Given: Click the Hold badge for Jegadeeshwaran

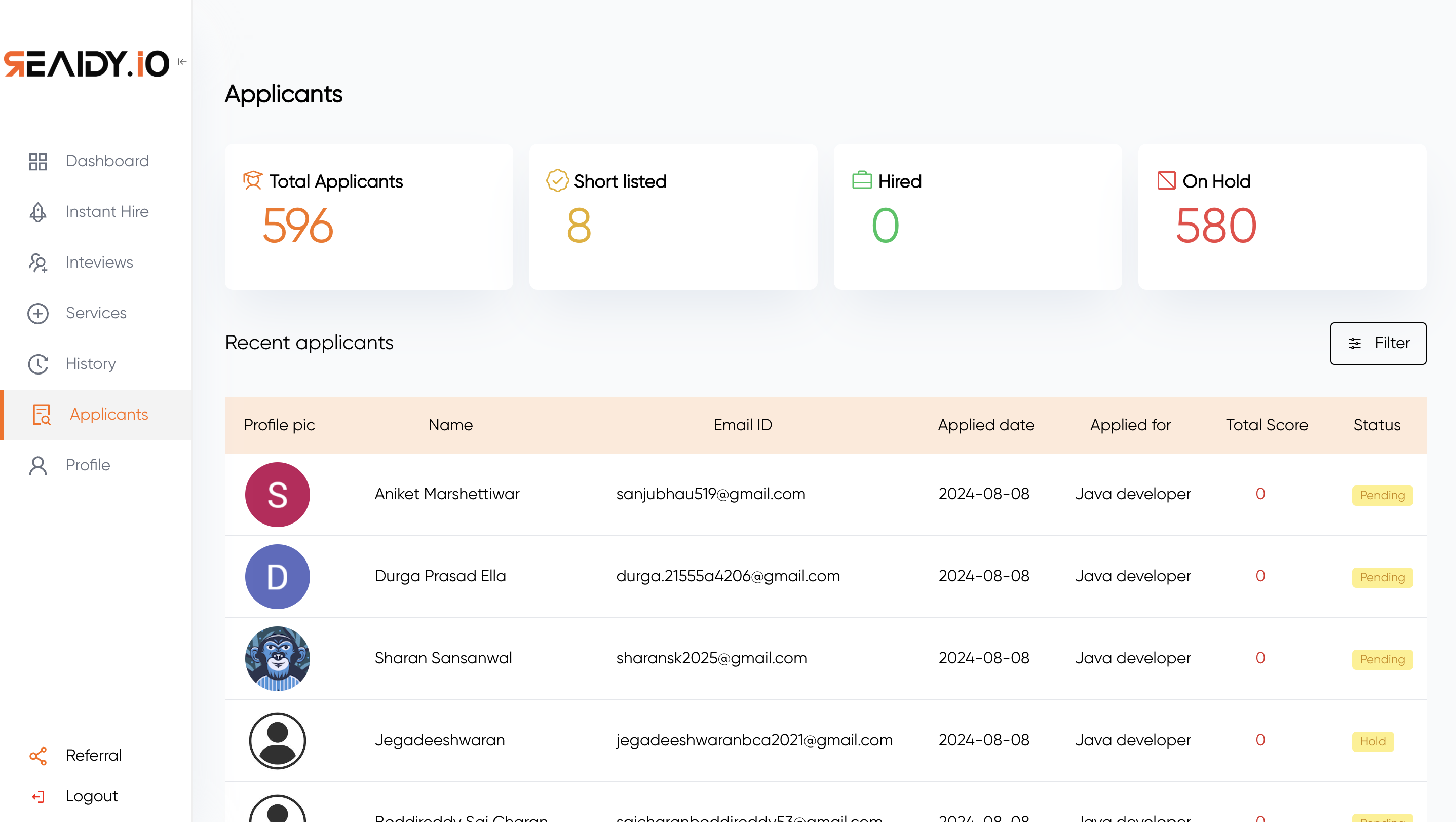Looking at the screenshot, I should [x=1372, y=741].
